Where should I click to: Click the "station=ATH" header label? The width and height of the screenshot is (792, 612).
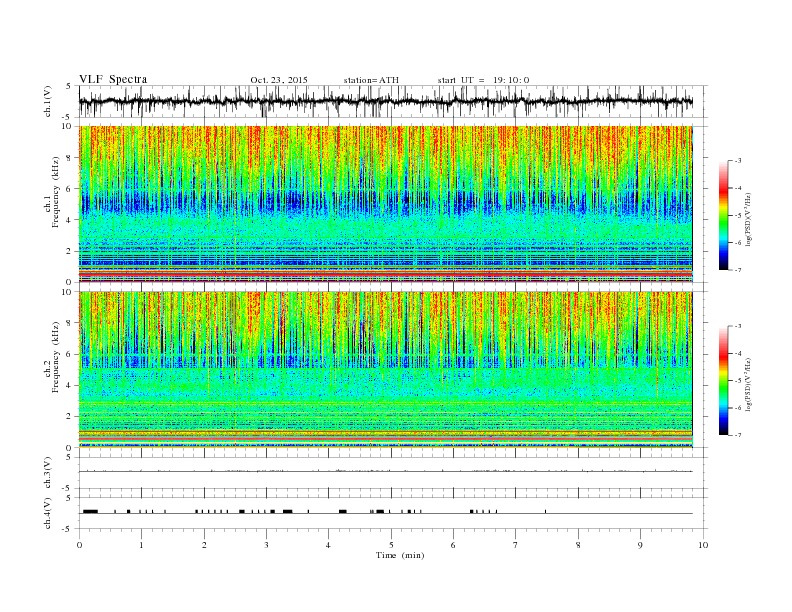[x=371, y=80]
